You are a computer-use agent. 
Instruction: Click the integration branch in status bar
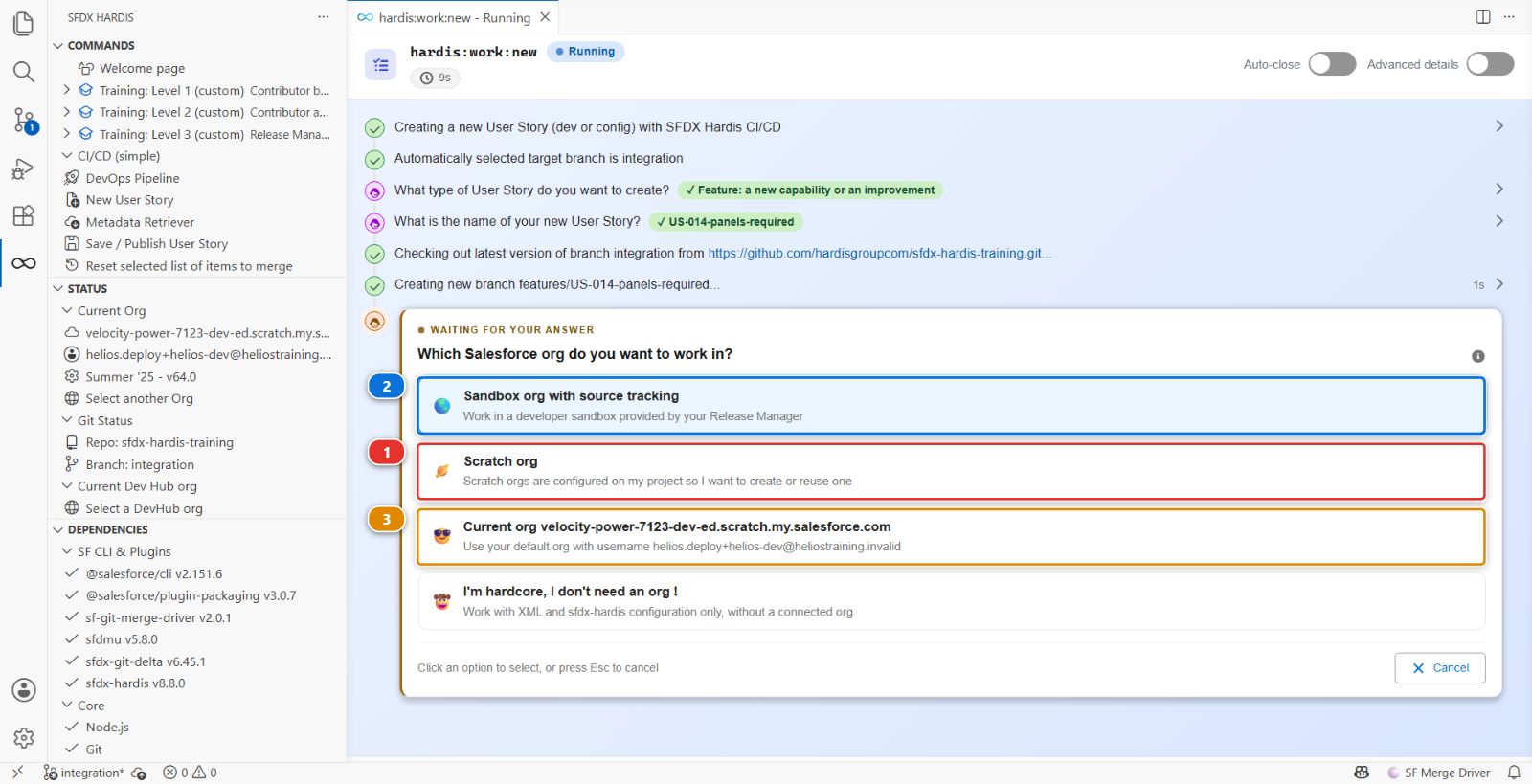(x=83, y=773)
